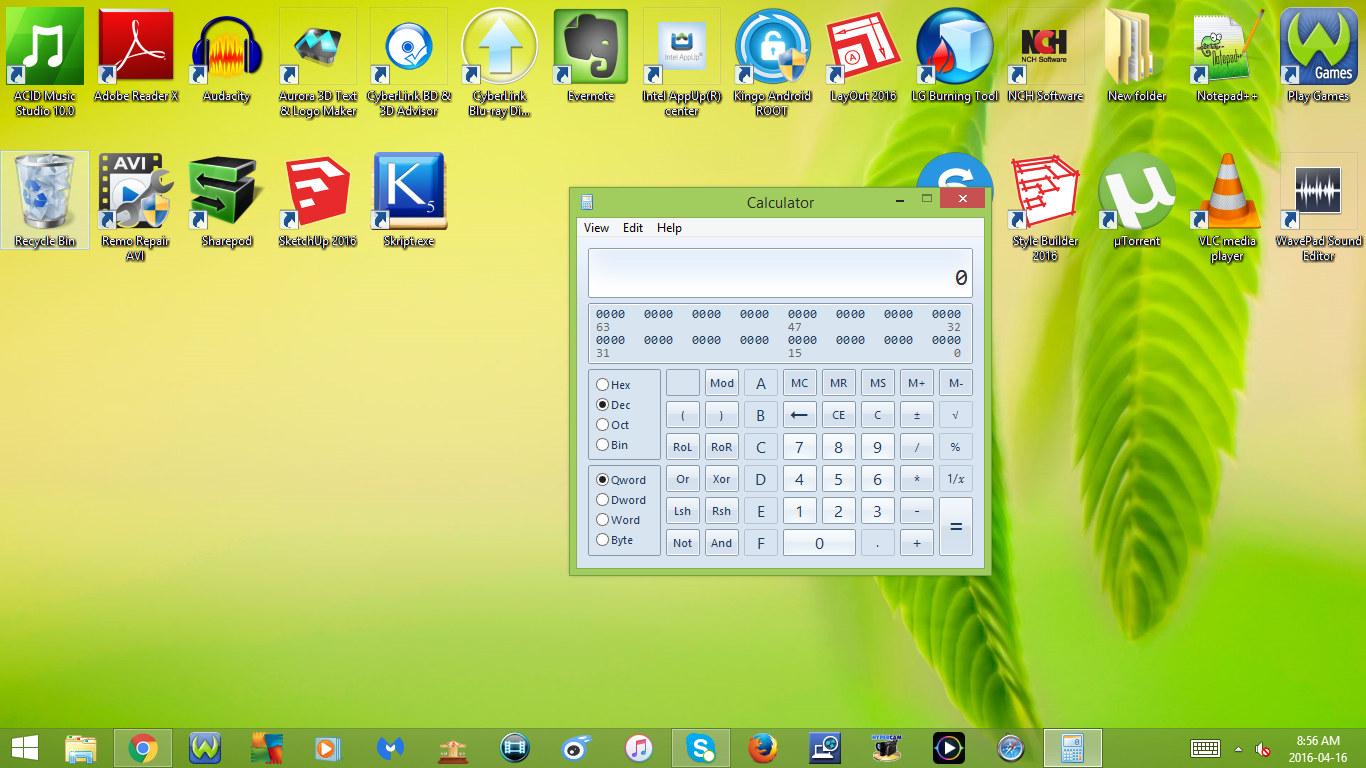Viewport: 1366px width, 768px height.
Task: Select Byte word size
Action: click(x=603, y=540)
